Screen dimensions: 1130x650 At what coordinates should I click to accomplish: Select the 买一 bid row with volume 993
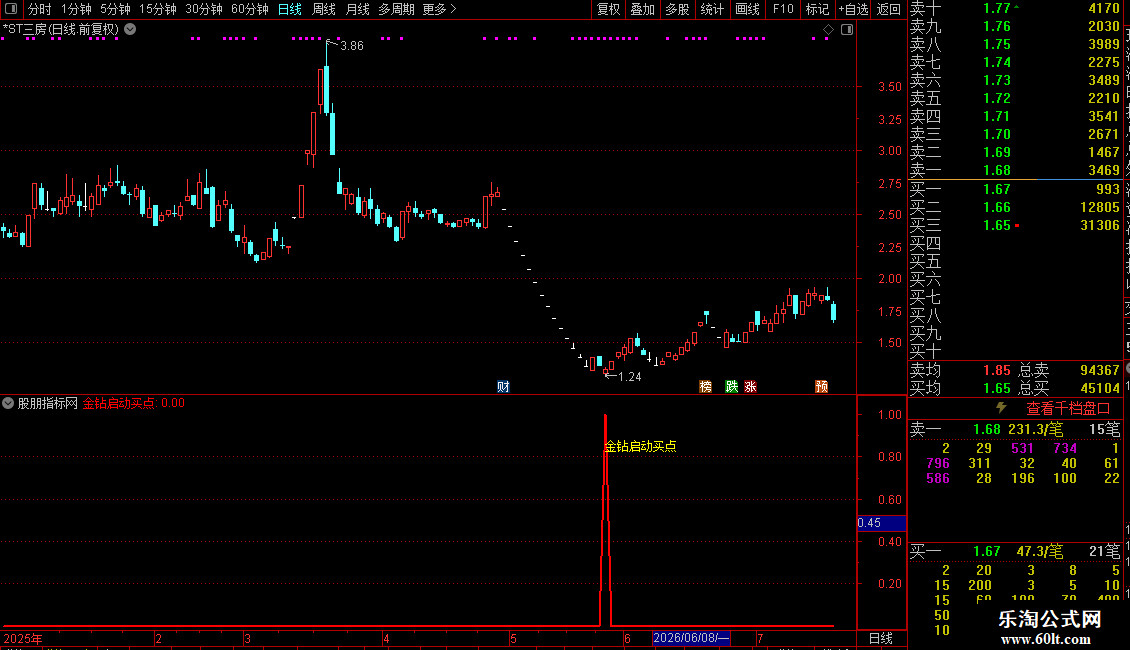(x=1015, y=190)
